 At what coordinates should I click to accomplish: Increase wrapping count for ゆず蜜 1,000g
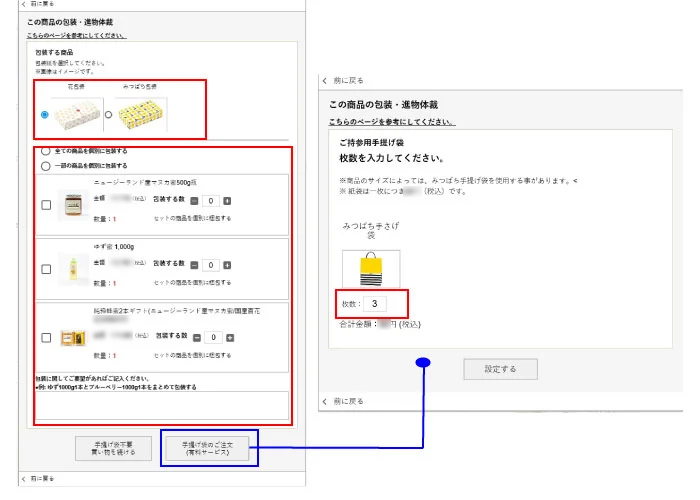(x=227, y=265)
